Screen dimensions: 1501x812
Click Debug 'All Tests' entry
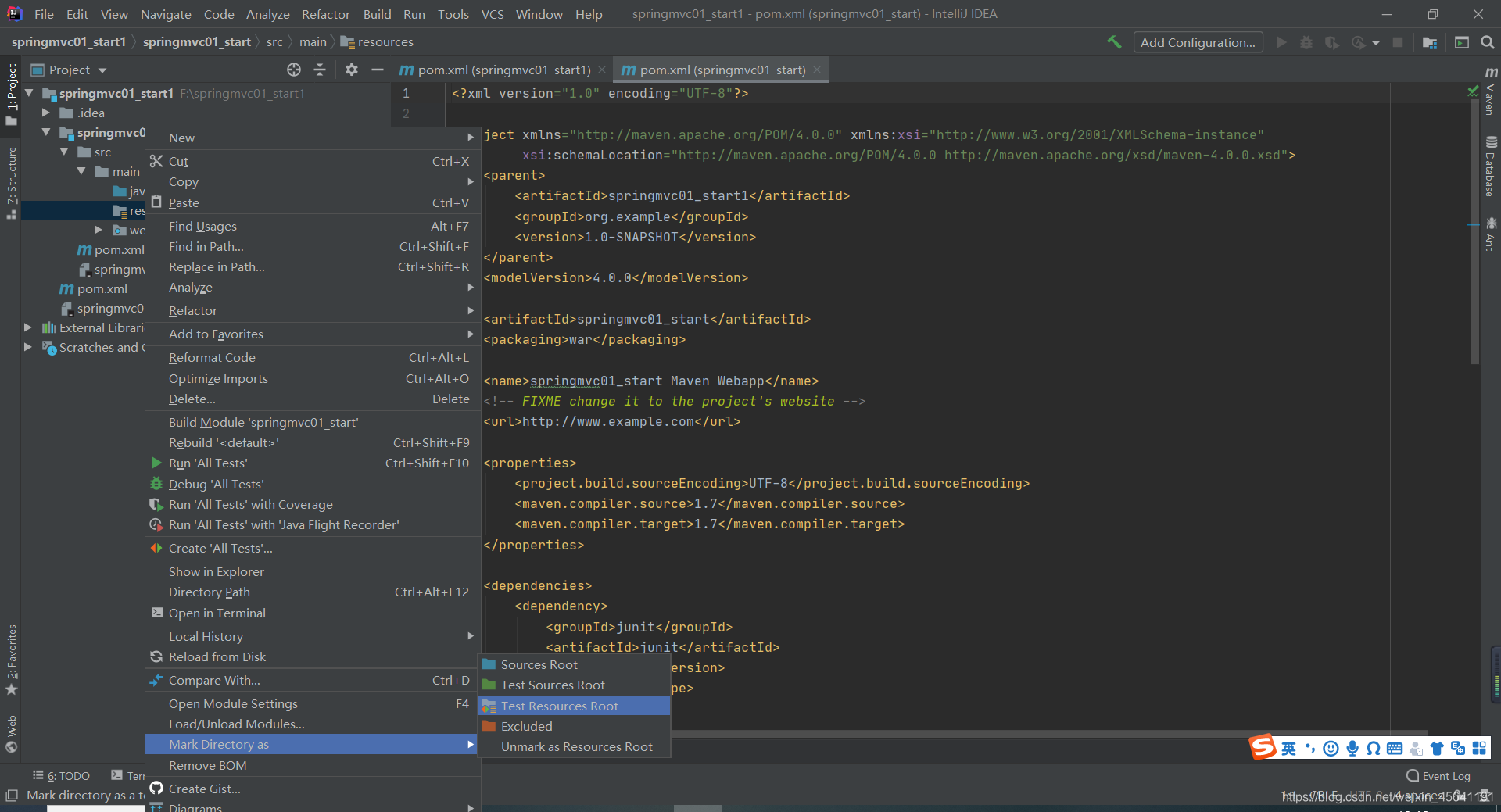(x=313, y=484)
